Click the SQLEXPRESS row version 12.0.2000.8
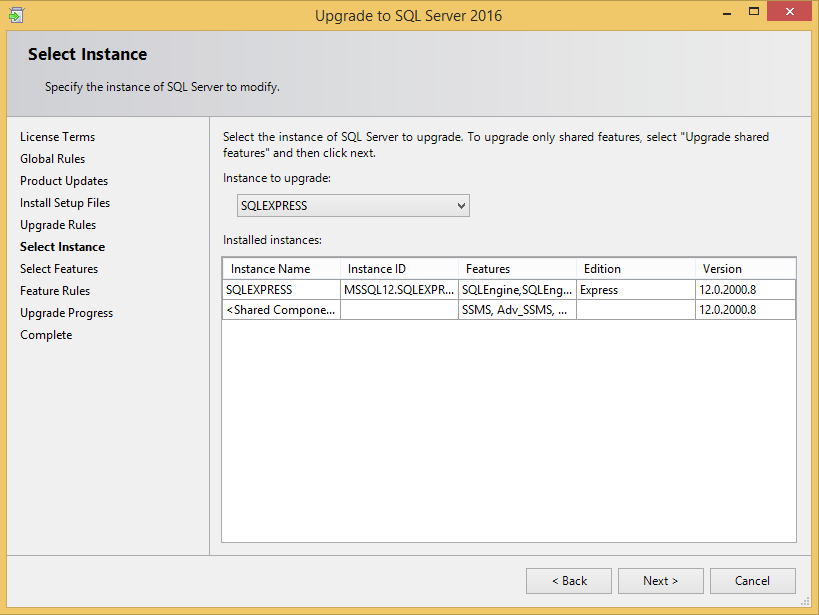The height and width of the screenshot is (615, 819). pos(746,289)
